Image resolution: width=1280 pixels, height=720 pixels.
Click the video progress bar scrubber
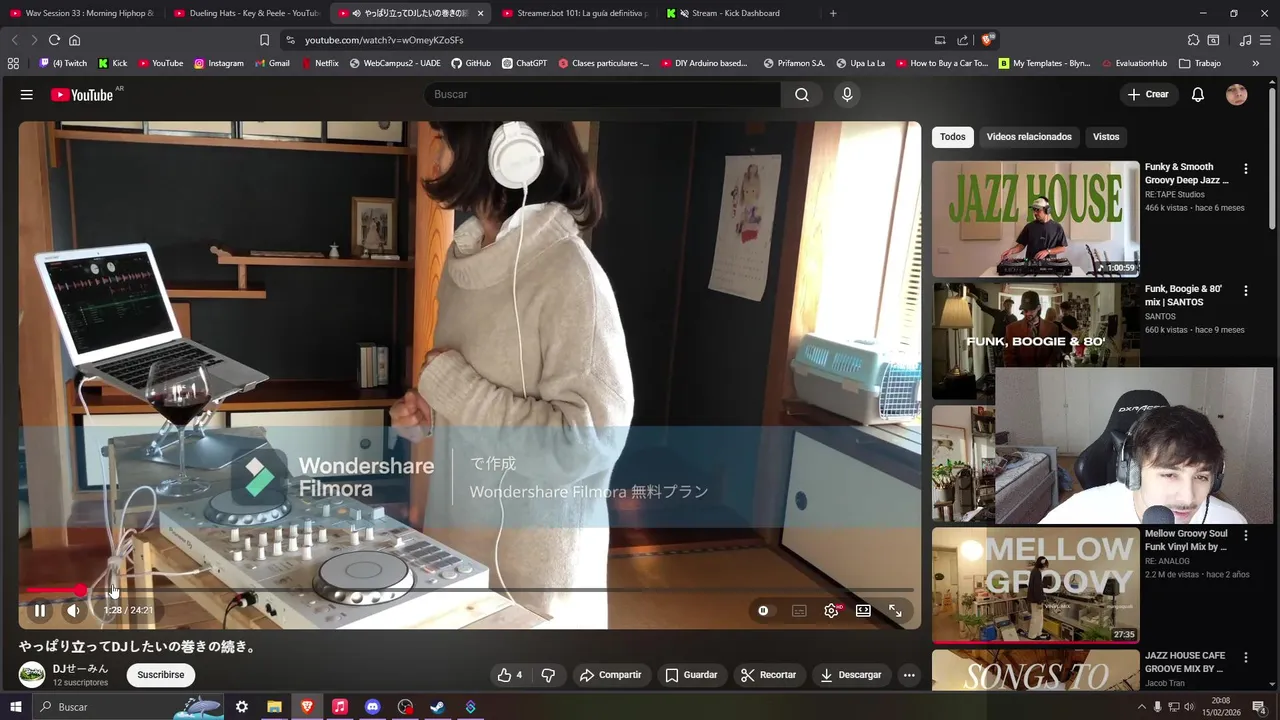(80, 590)
